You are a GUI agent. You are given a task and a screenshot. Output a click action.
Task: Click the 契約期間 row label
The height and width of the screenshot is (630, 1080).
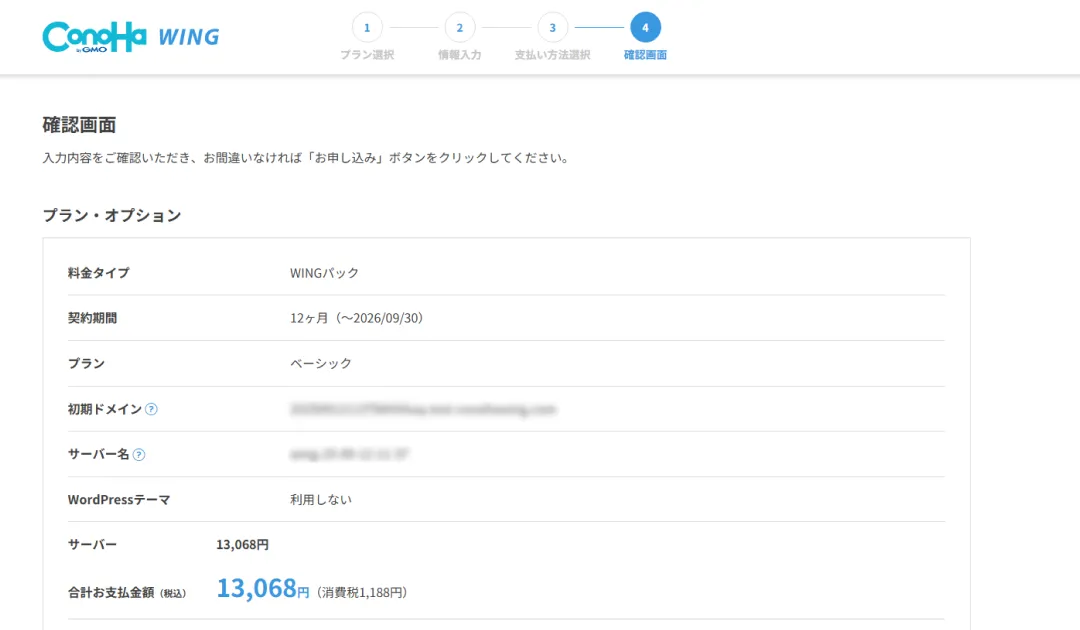pyautogui.click(x=92, y=318)
